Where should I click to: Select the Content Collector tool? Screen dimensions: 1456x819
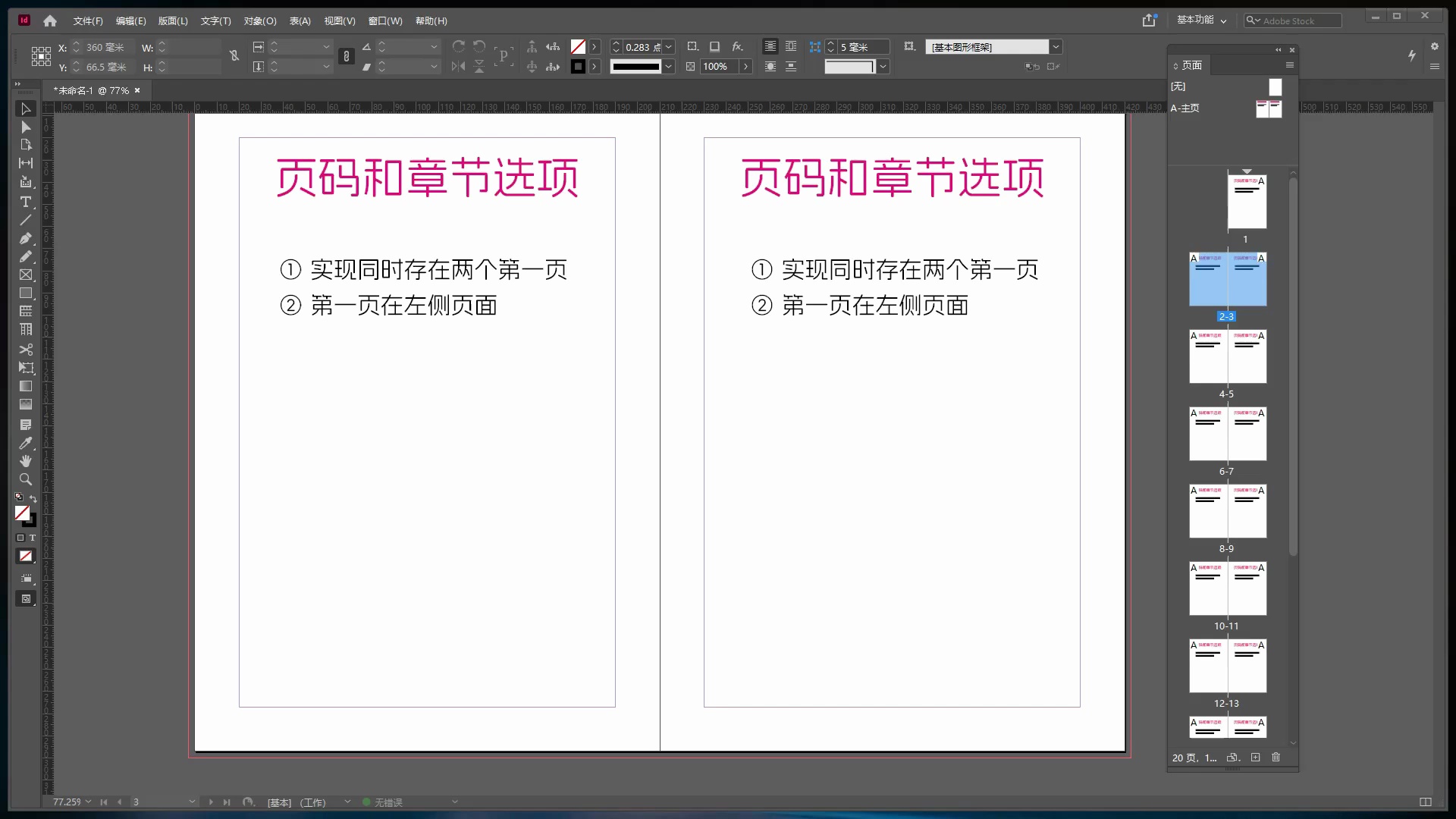coord(26,182)
